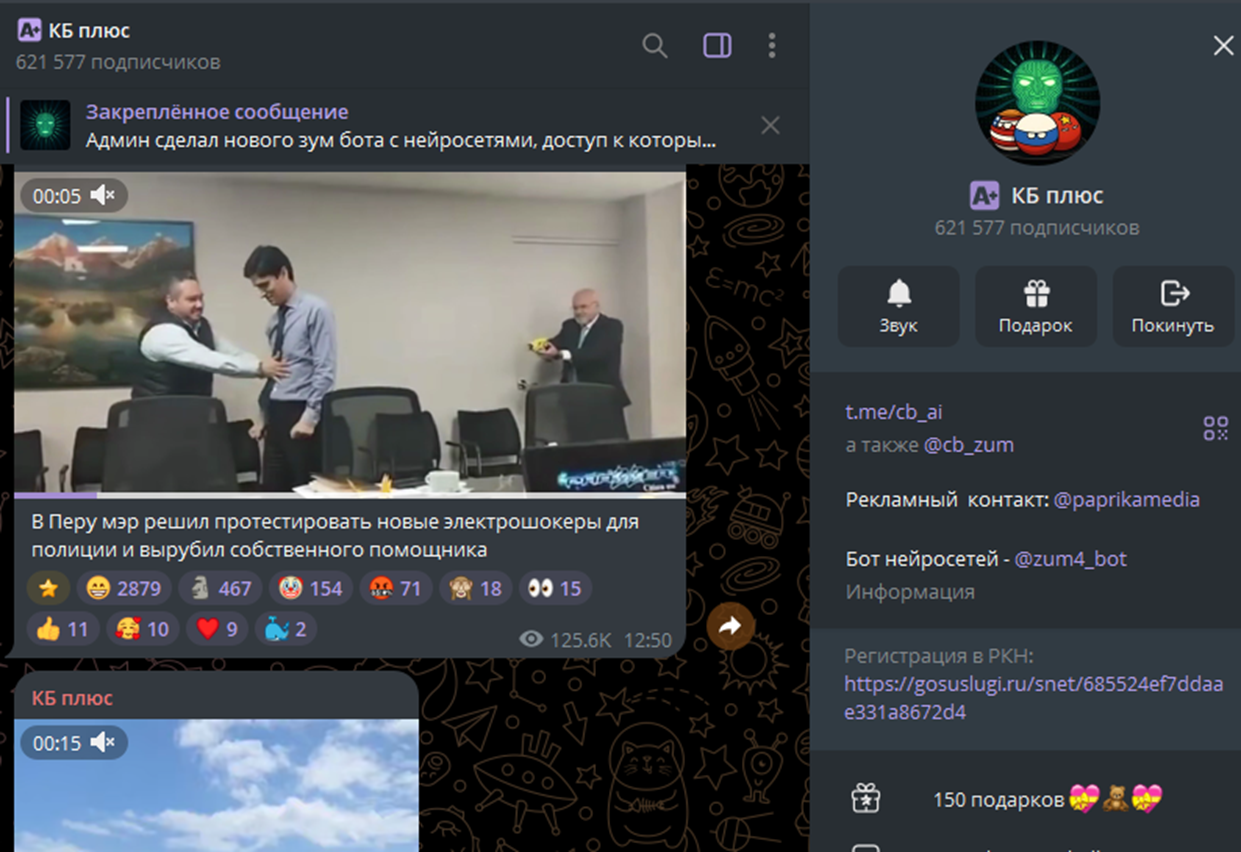Click Звук notification button
This screenshot has width=1241, height=852.
898,306
